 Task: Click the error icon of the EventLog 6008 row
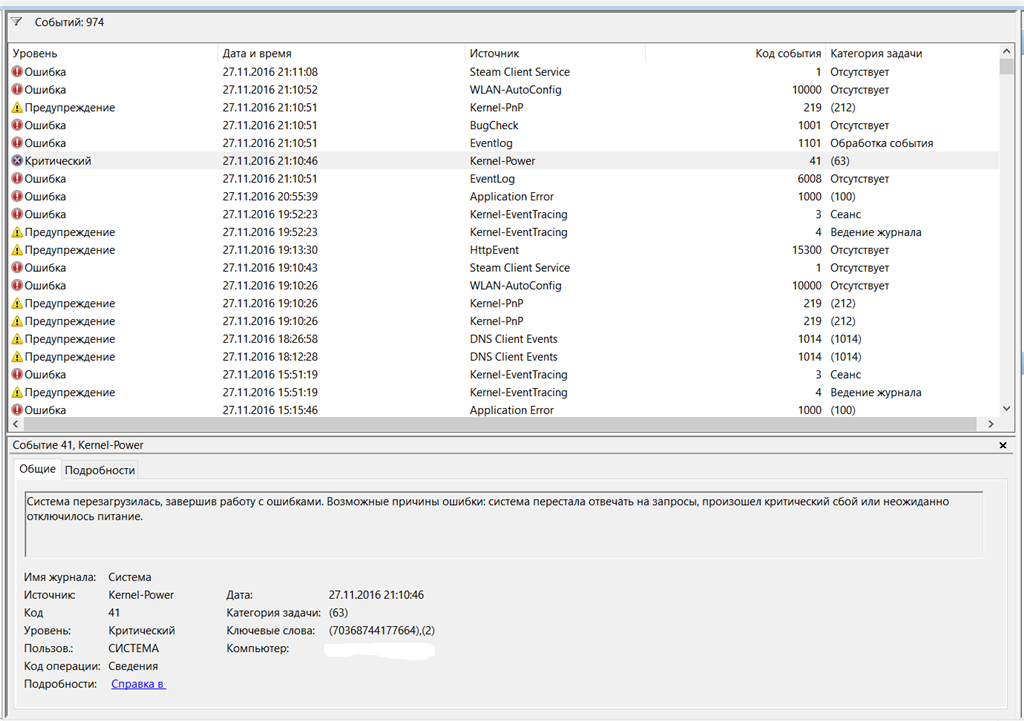tap(17, 178)
